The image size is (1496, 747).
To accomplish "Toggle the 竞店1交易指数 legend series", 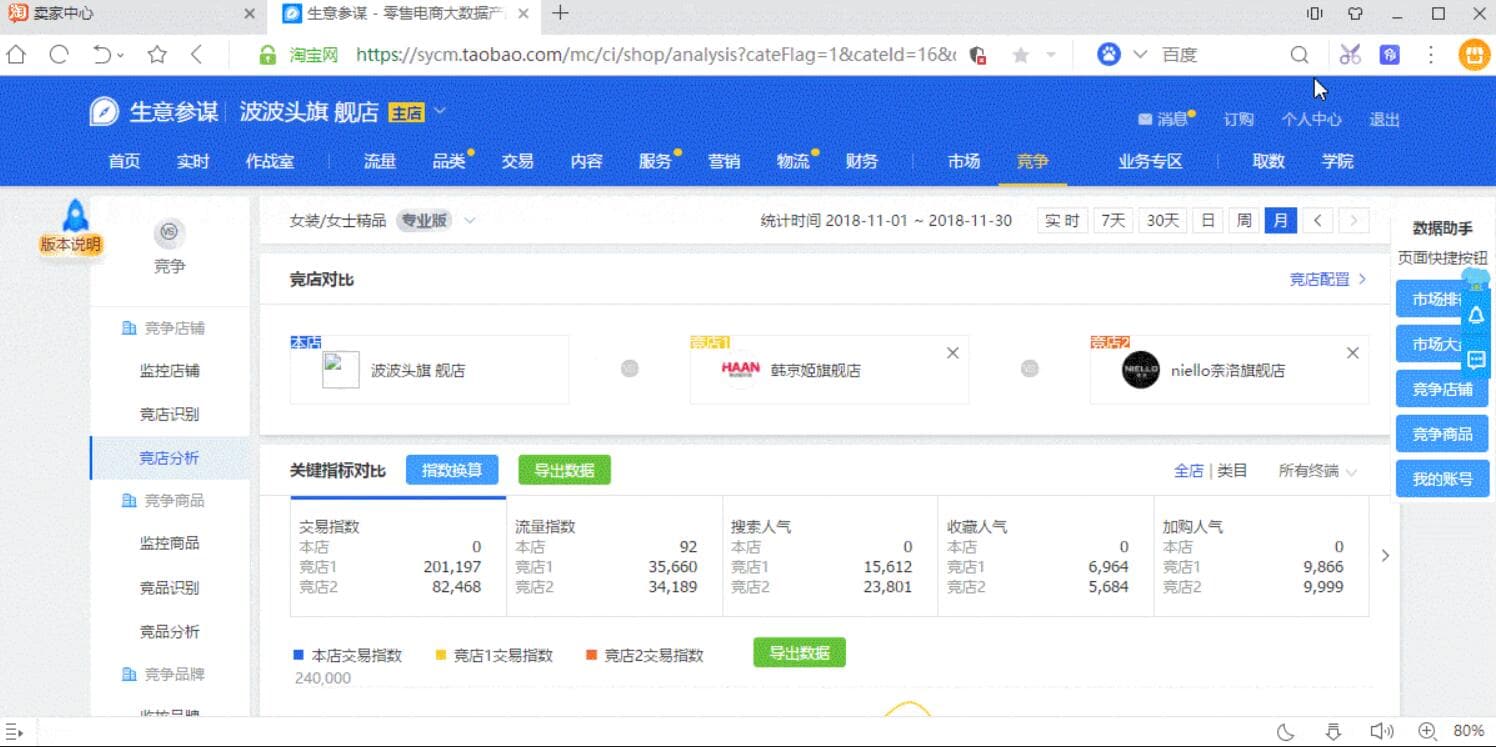I will 493,655.
